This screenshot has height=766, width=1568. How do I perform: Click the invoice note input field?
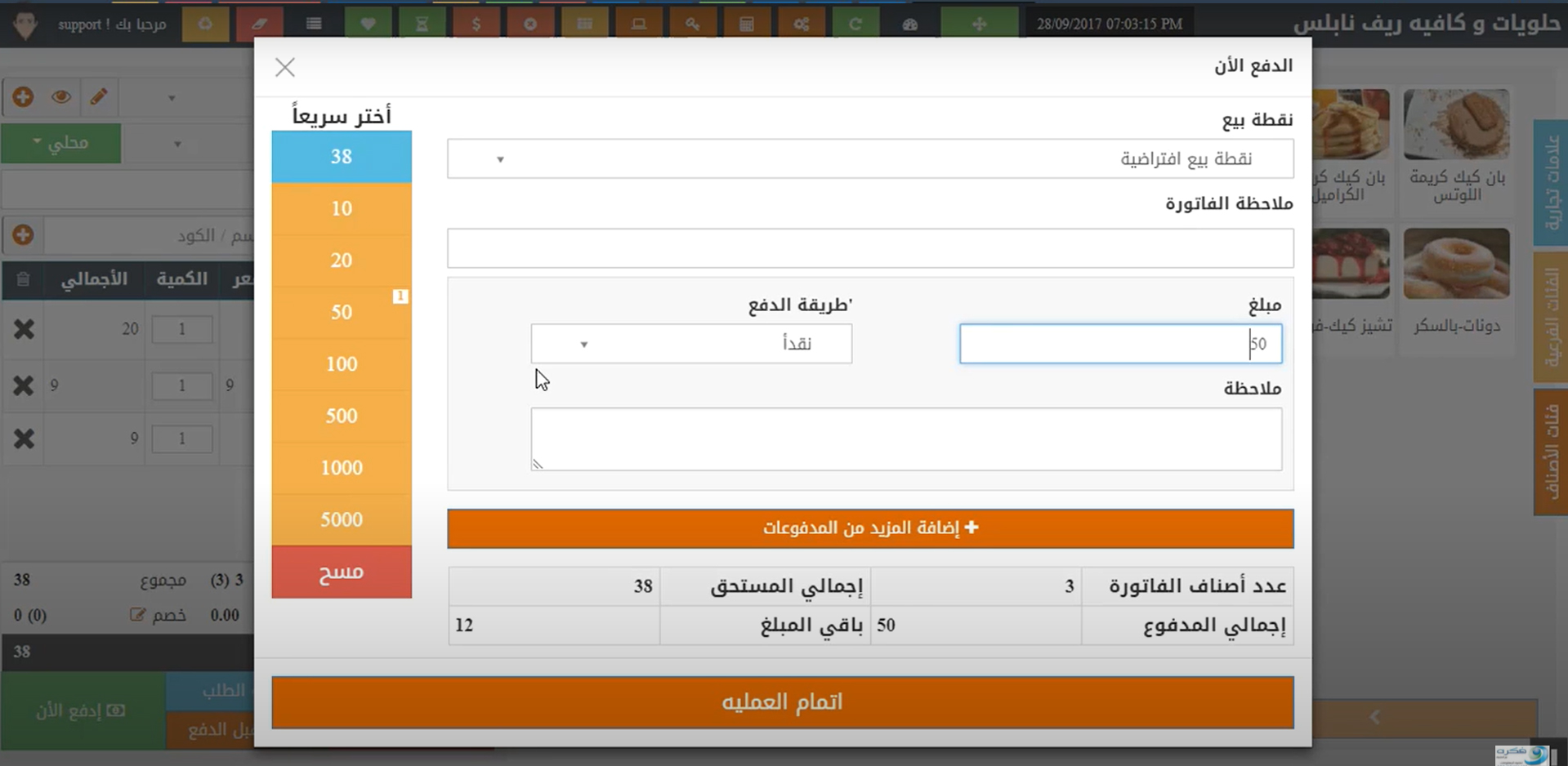(x=869, y=248)
